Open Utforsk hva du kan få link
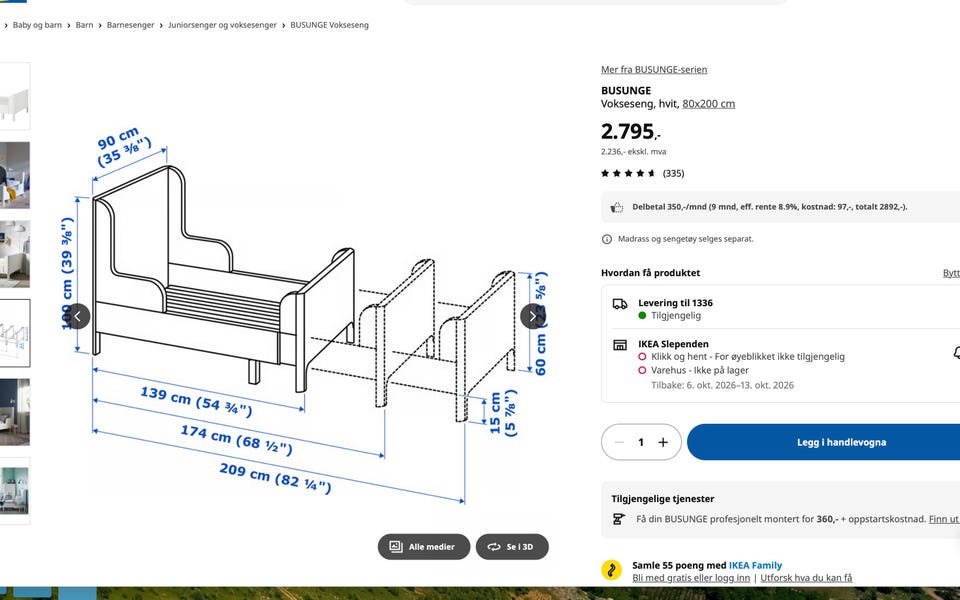960x600 pixels. pos(806,578)
